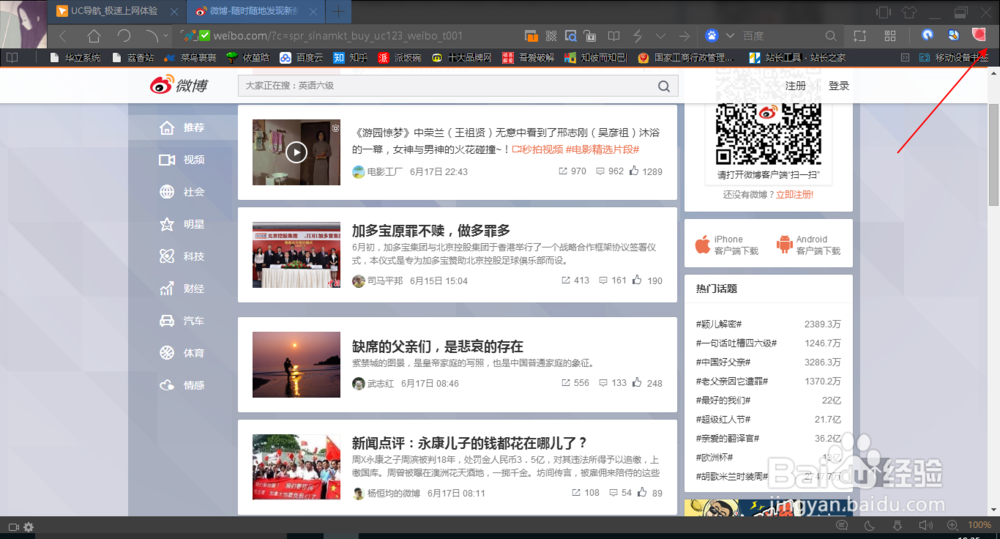Expand the address bar dropdown chevron
1000x539 pixels.
pyautogui.click(x=661, y=36)
